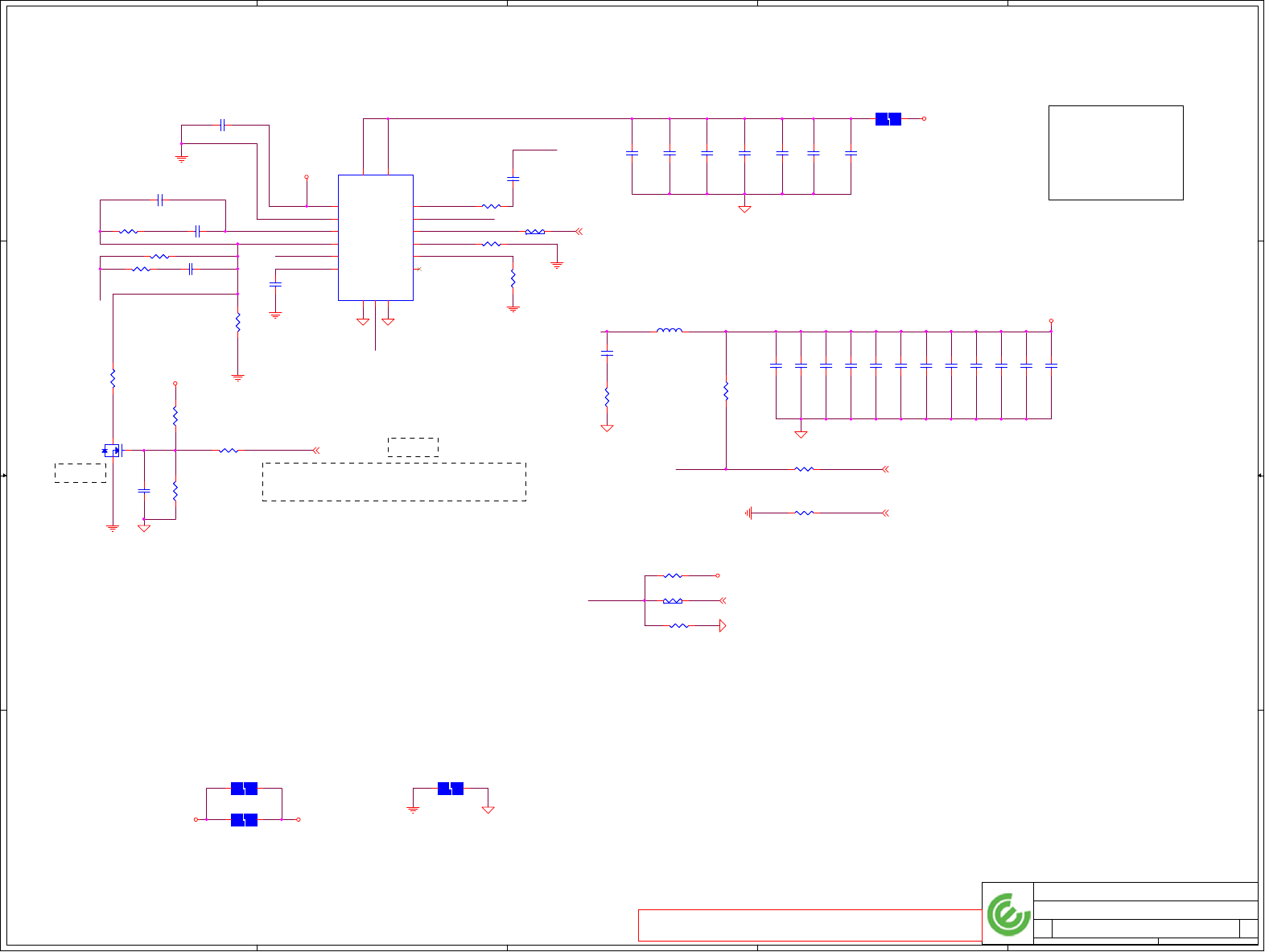1265x952 pixels.
Task: Select the inductor coil symbol in filter circuit
Action: [x=670, y=330]
